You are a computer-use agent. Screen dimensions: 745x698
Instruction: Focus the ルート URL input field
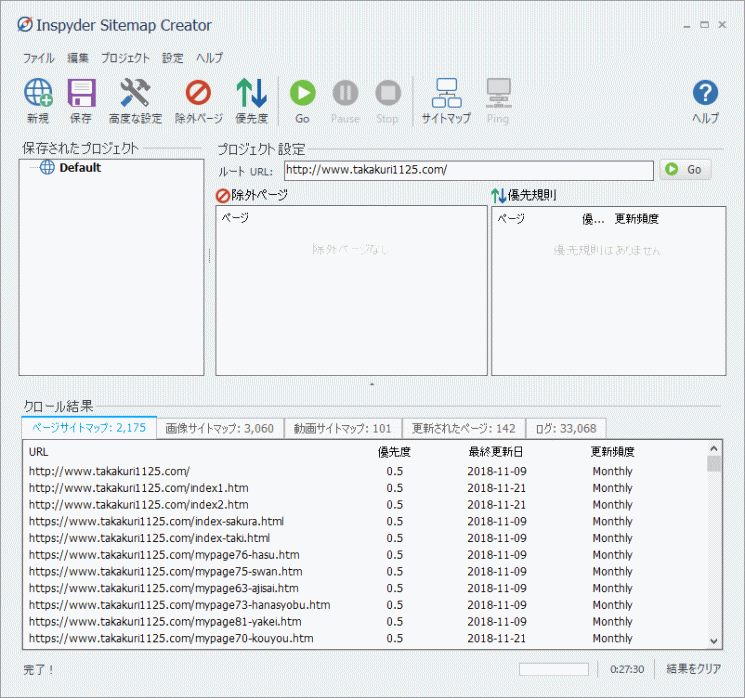pos(468,170)
